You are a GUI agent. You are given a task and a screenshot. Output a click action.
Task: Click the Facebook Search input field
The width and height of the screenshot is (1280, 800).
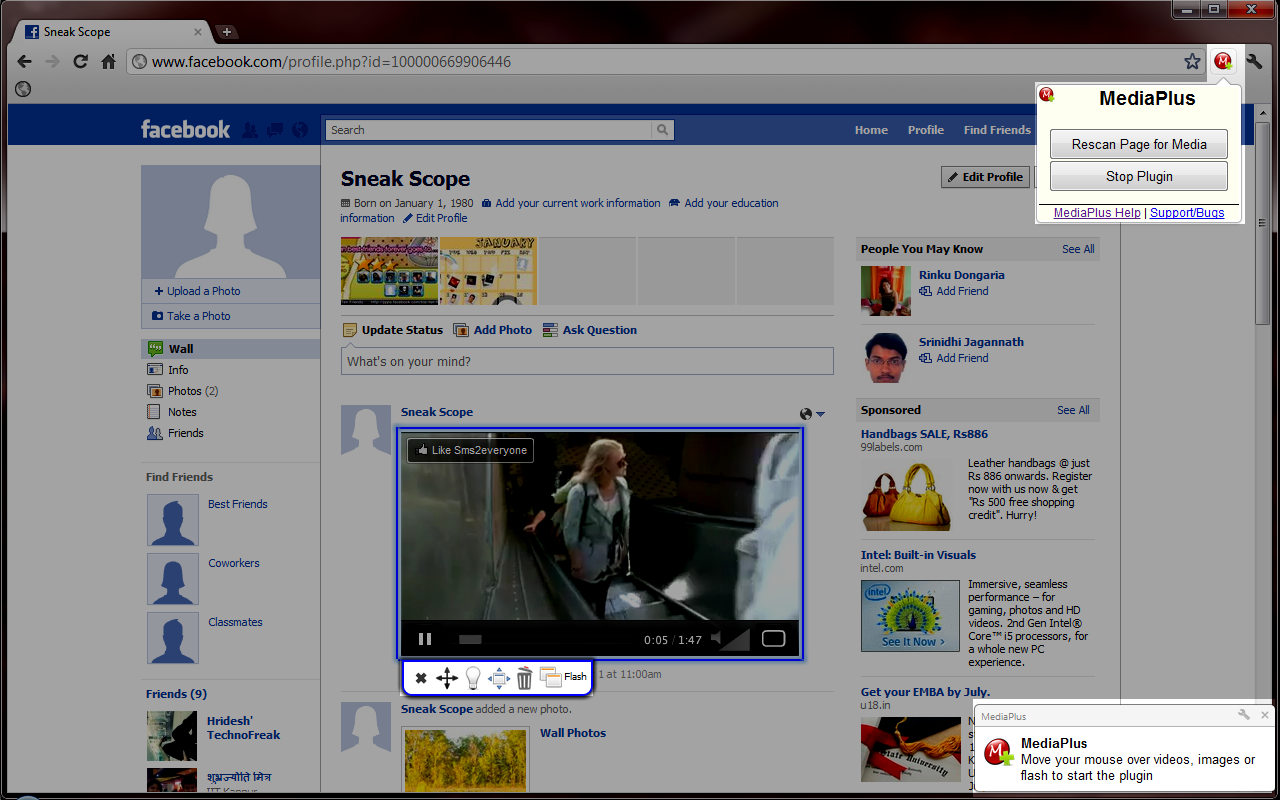488,130
